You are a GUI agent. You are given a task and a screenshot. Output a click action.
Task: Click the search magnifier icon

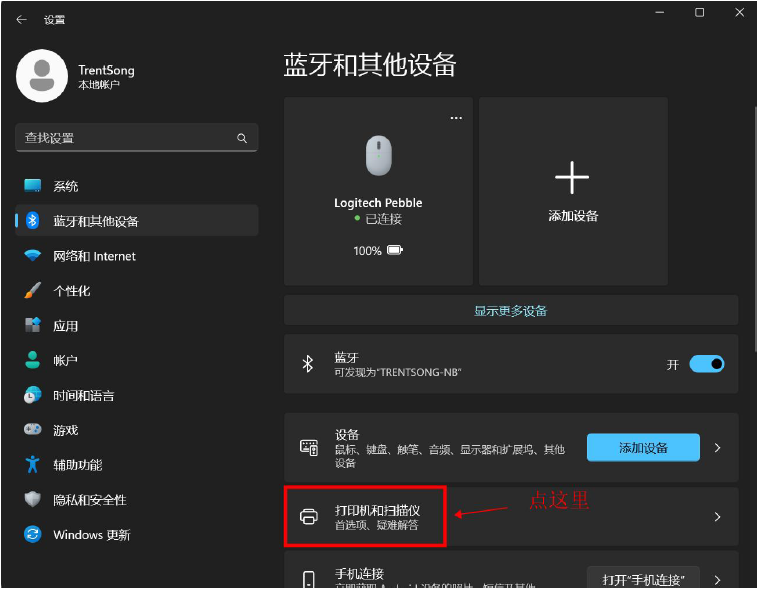click(x=242, y=138)
